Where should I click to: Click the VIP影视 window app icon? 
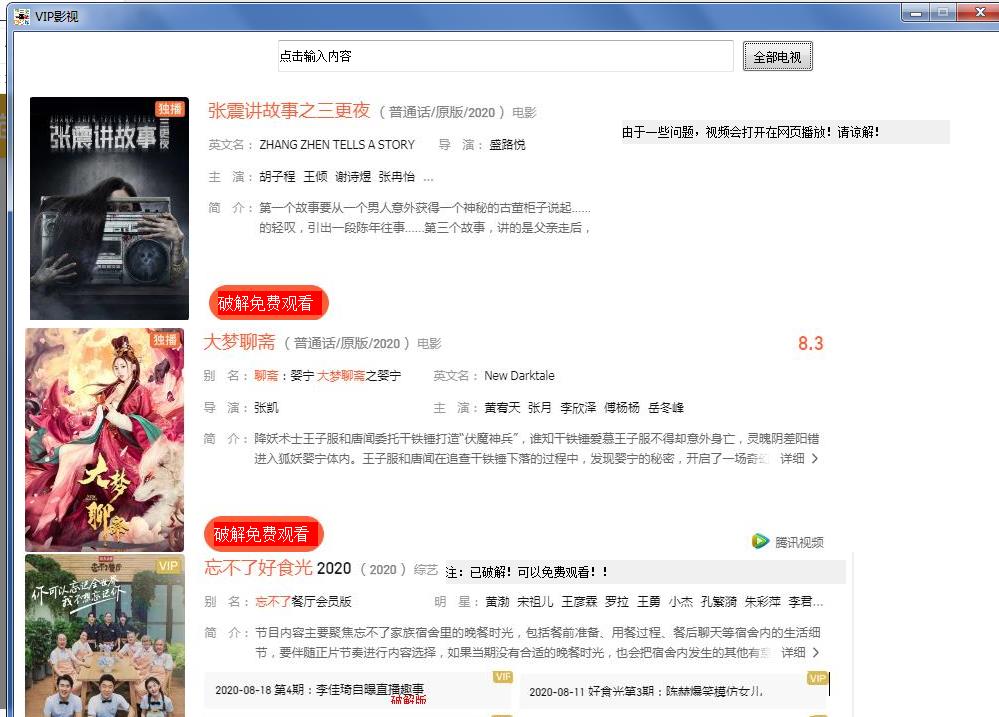pos(22,16)
